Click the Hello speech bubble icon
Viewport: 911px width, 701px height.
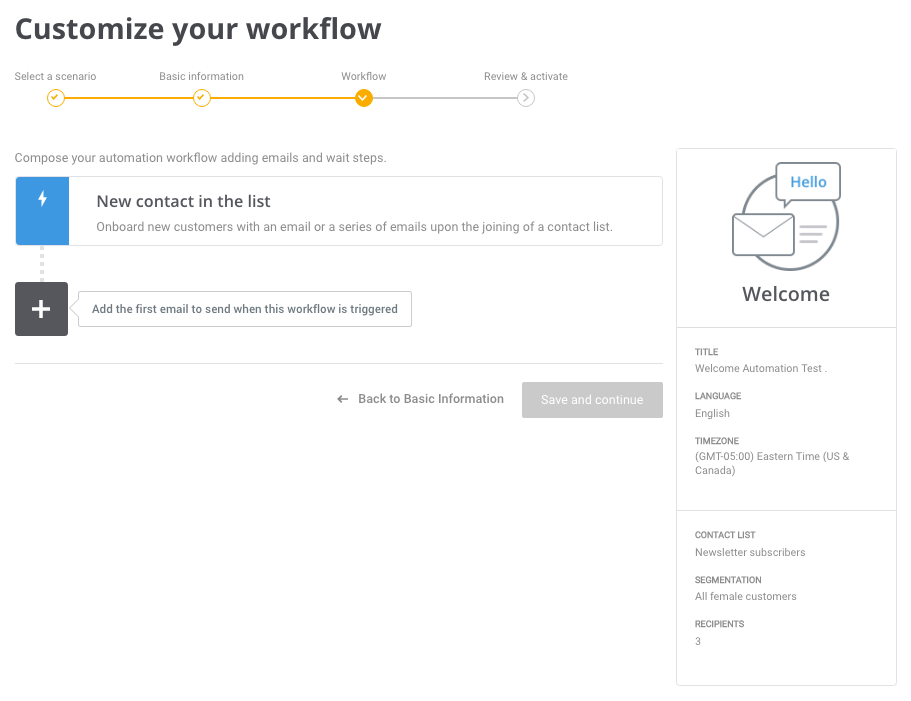(x=808, y=184)
